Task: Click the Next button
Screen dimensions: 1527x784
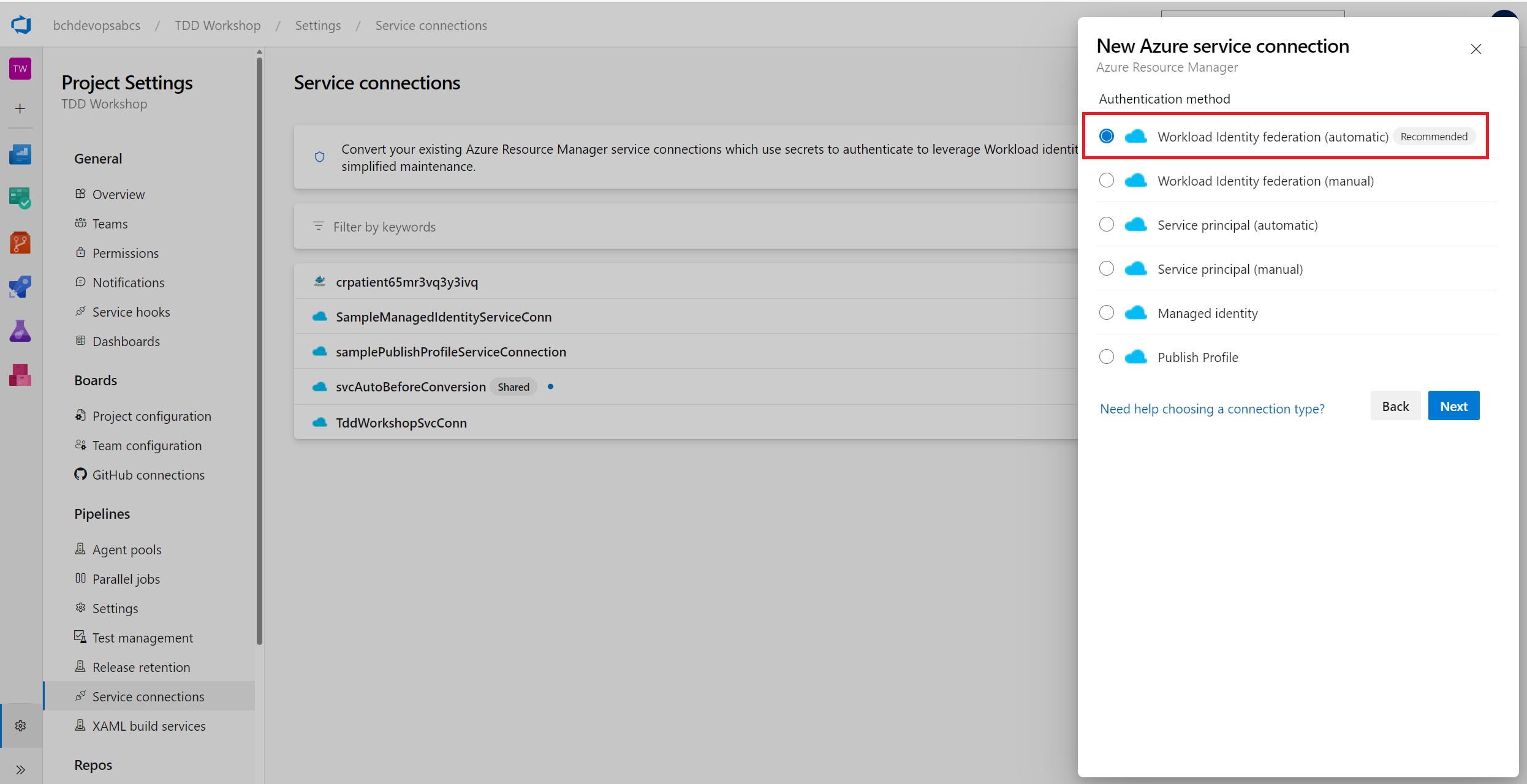Action: click(1453, 406)
